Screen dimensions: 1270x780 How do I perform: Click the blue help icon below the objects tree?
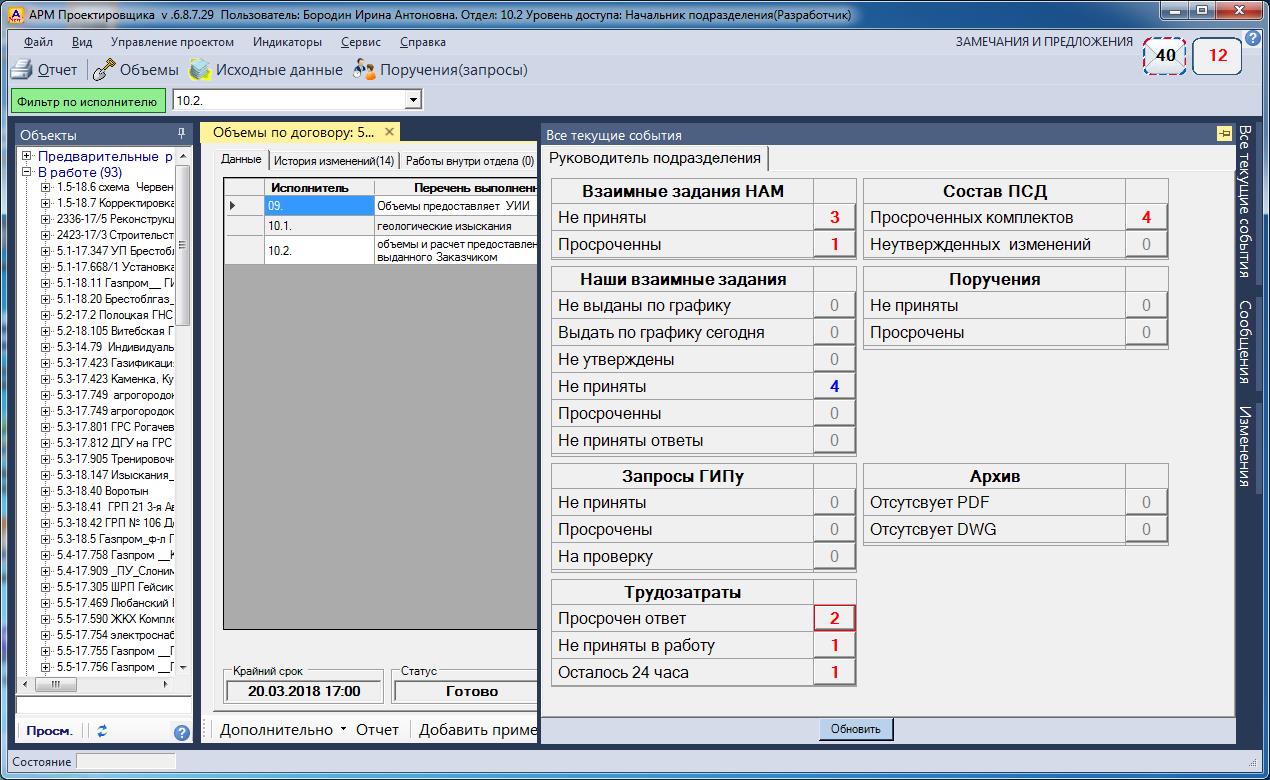tap(181, 732)
